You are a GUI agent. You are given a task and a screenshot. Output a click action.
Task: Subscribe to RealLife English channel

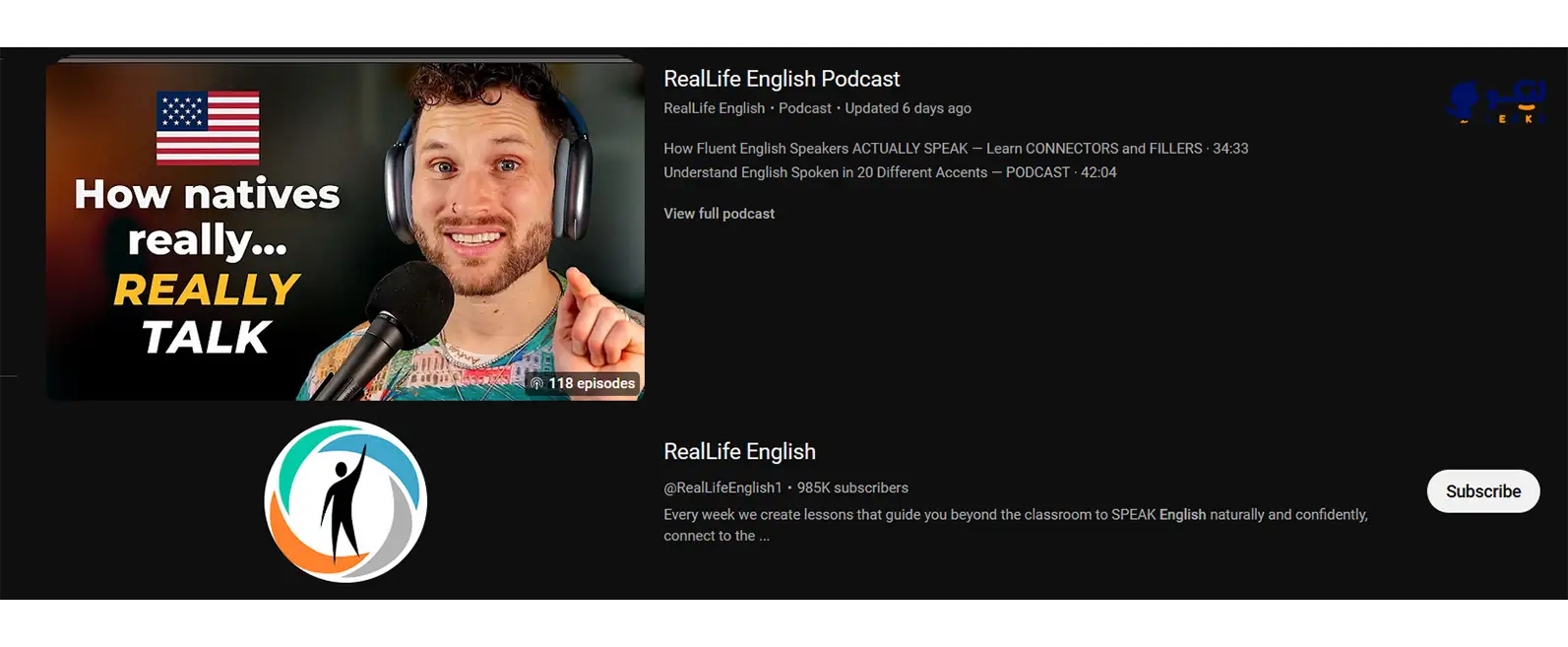(x=1483, y=491)
